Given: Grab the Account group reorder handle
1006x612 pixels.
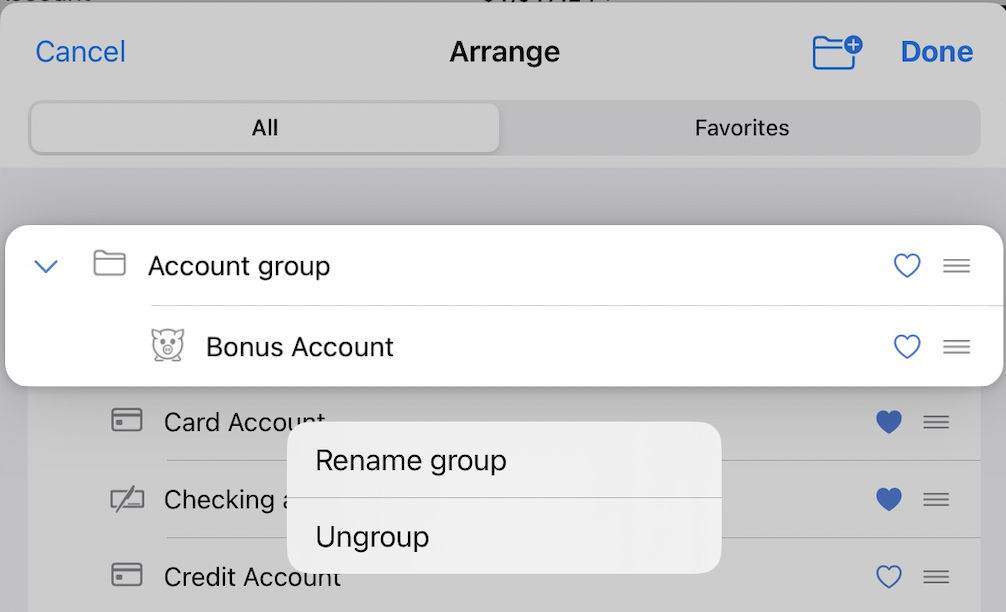Looking at the screenshot, I should coord(956,266).
